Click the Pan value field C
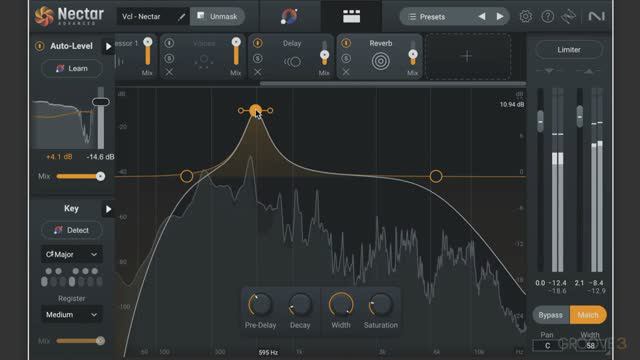The height and width of the screenshot is (360, 640). 547,346
